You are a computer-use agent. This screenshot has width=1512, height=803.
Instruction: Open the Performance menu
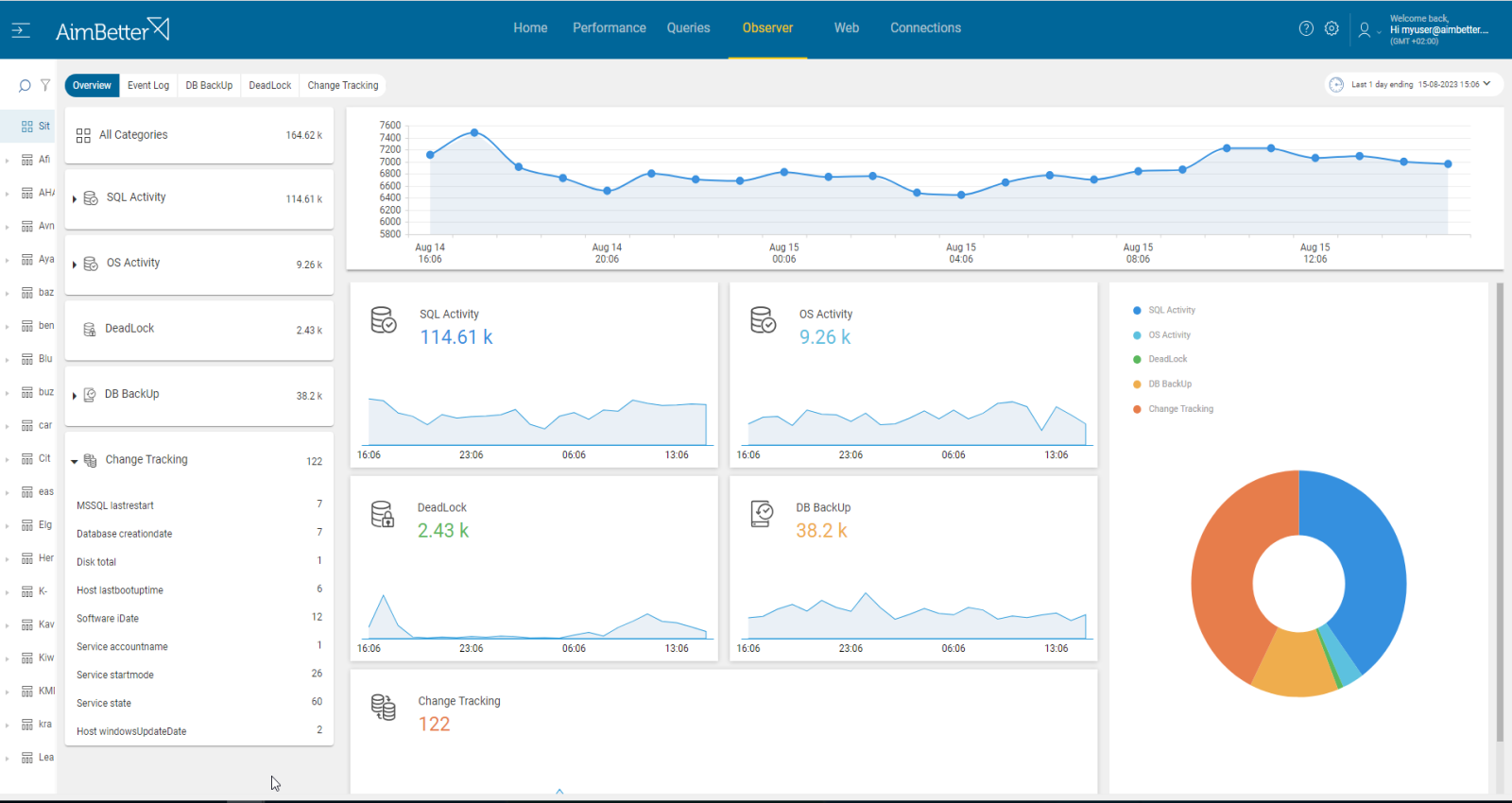click(609, 28)
